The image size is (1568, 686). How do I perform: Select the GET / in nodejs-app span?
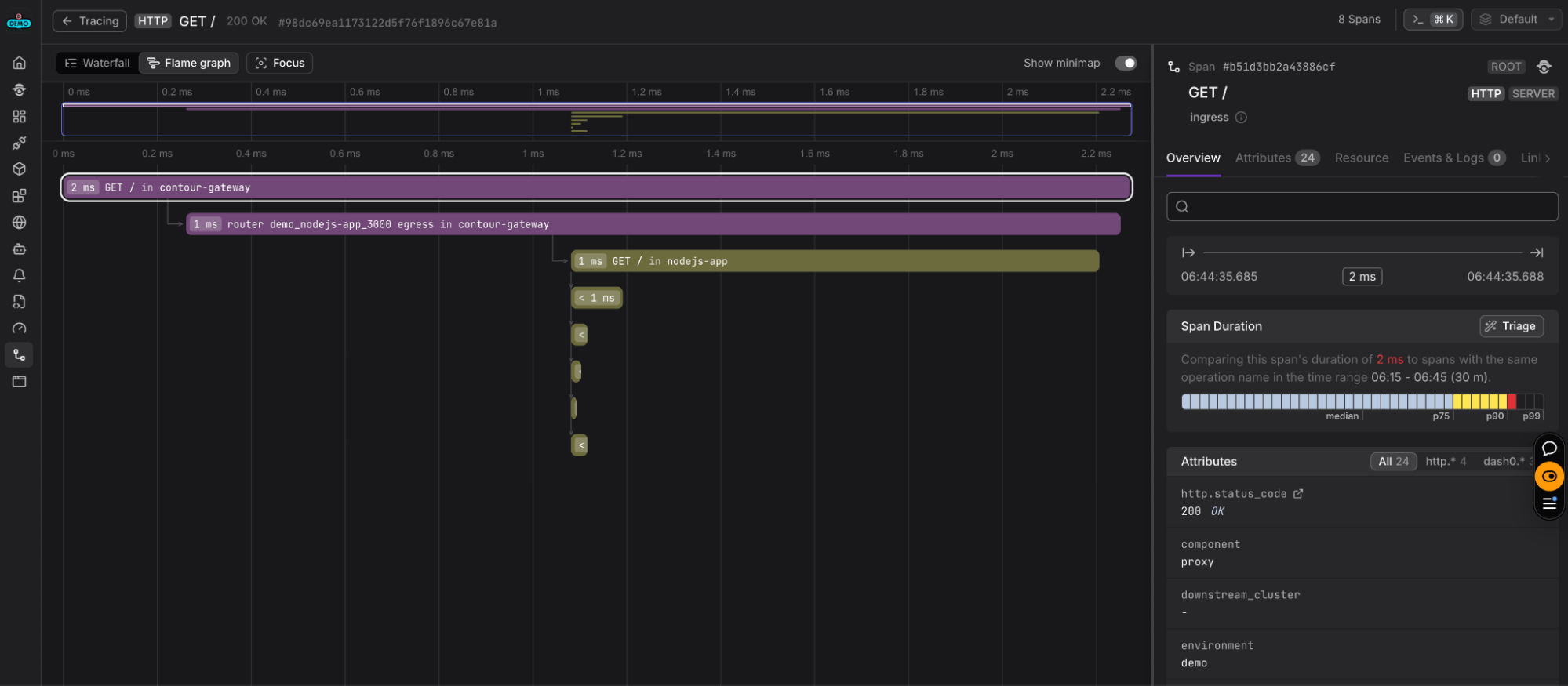[835, 261]
